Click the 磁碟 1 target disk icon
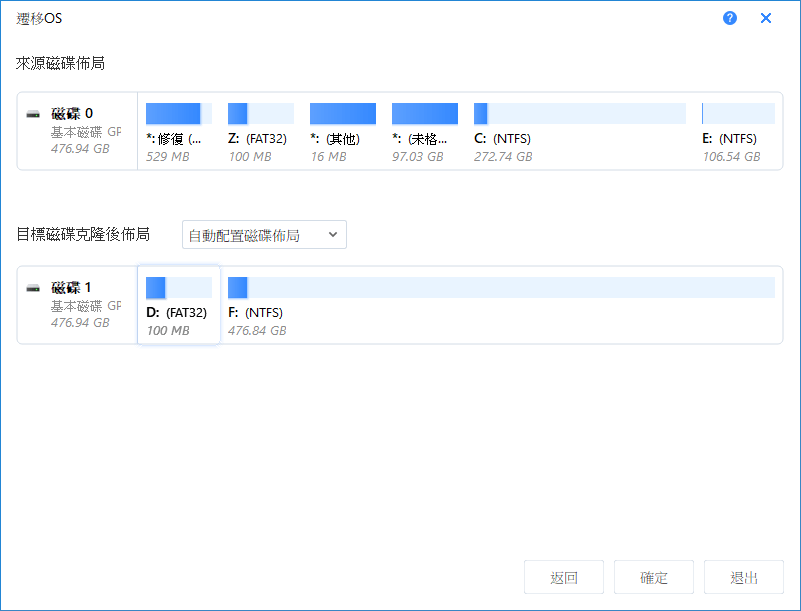The width and height of the screenshot is (801, 611). coord(34,288)
